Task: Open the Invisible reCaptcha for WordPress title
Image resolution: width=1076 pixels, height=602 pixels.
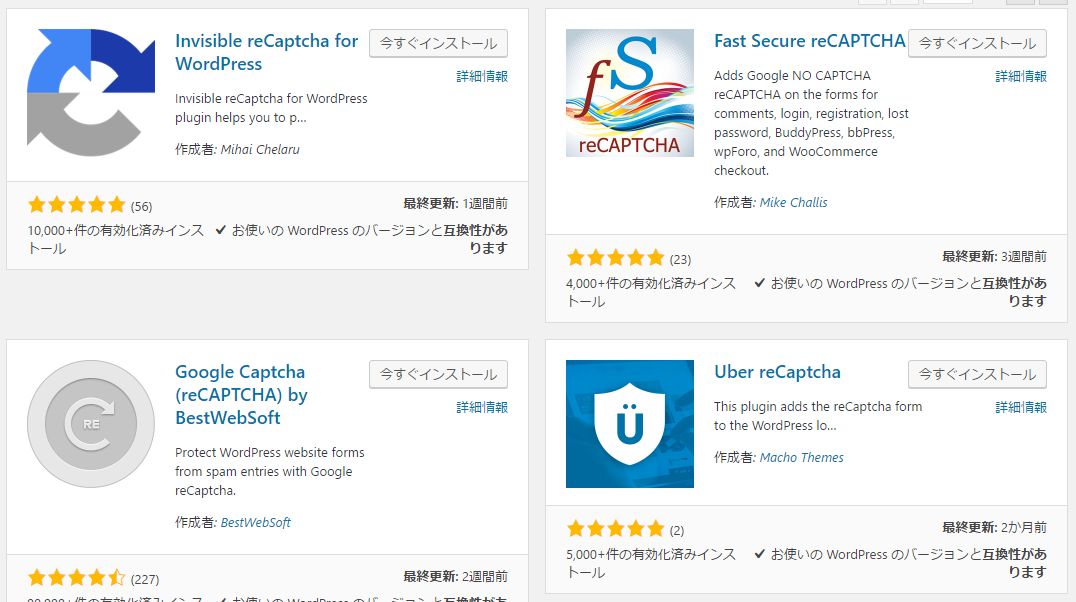Action: [266, 52]
